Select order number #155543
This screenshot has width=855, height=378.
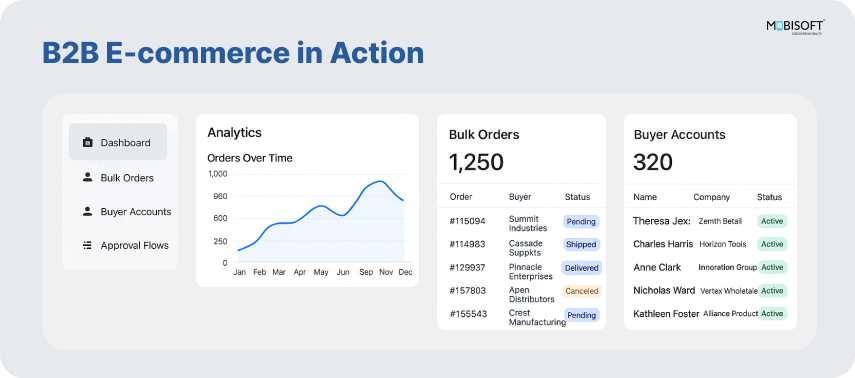click(467, 314)
